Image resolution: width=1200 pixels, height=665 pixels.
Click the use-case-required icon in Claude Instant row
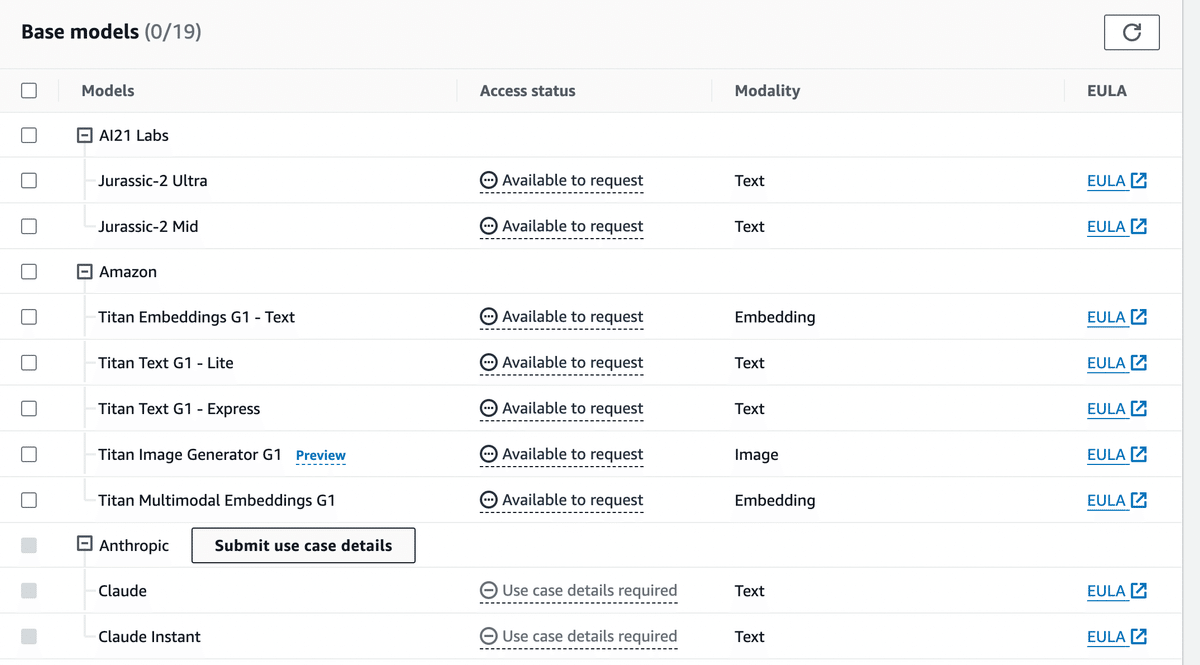489,636
